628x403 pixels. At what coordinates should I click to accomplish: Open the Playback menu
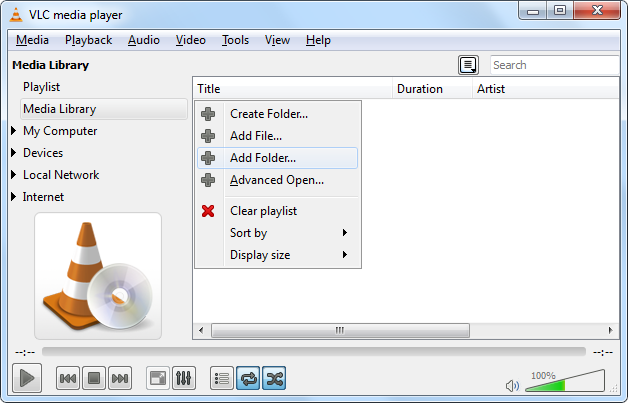point(88,40)
